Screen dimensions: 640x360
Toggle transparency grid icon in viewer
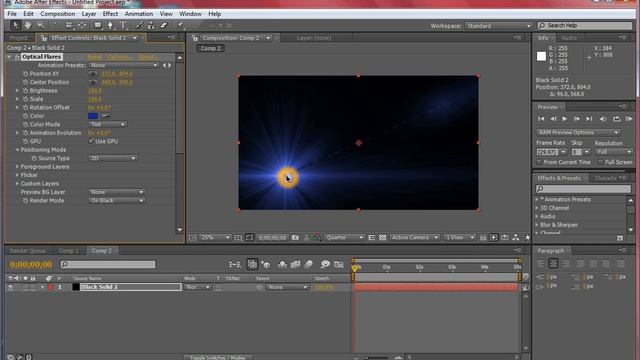click(382, 237)
